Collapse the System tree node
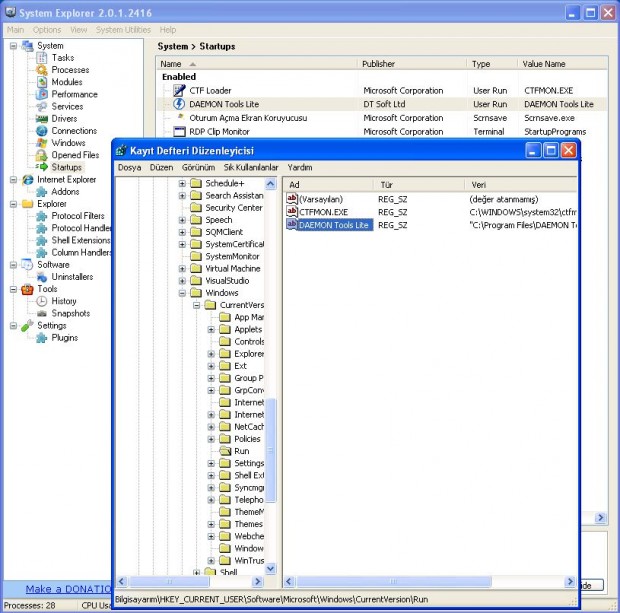The height and width of the screenshot is (613, 620). [x=13, y=46]
